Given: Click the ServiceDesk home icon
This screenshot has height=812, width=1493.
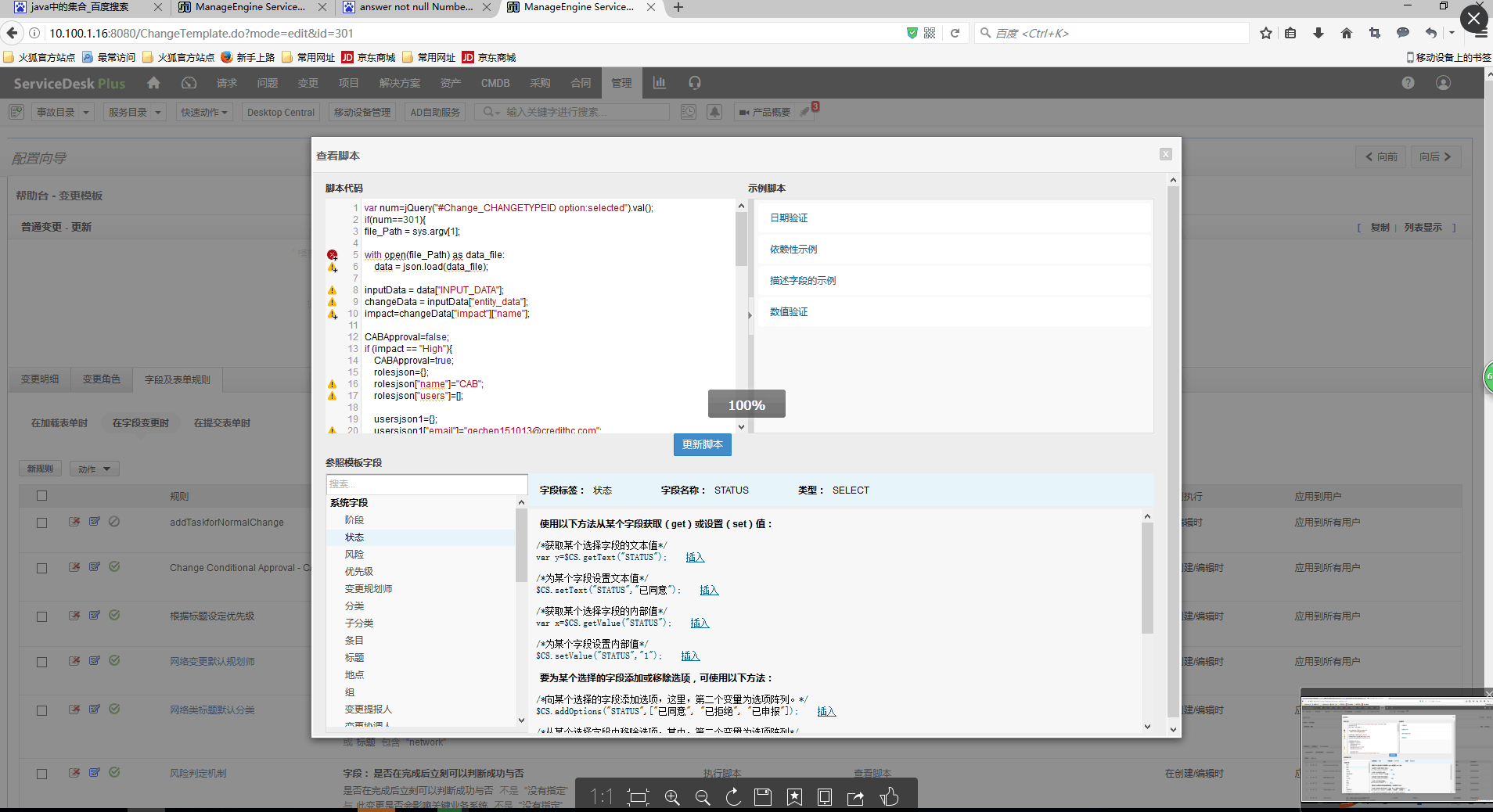Looking at the screenshot, I should (153, 83).
